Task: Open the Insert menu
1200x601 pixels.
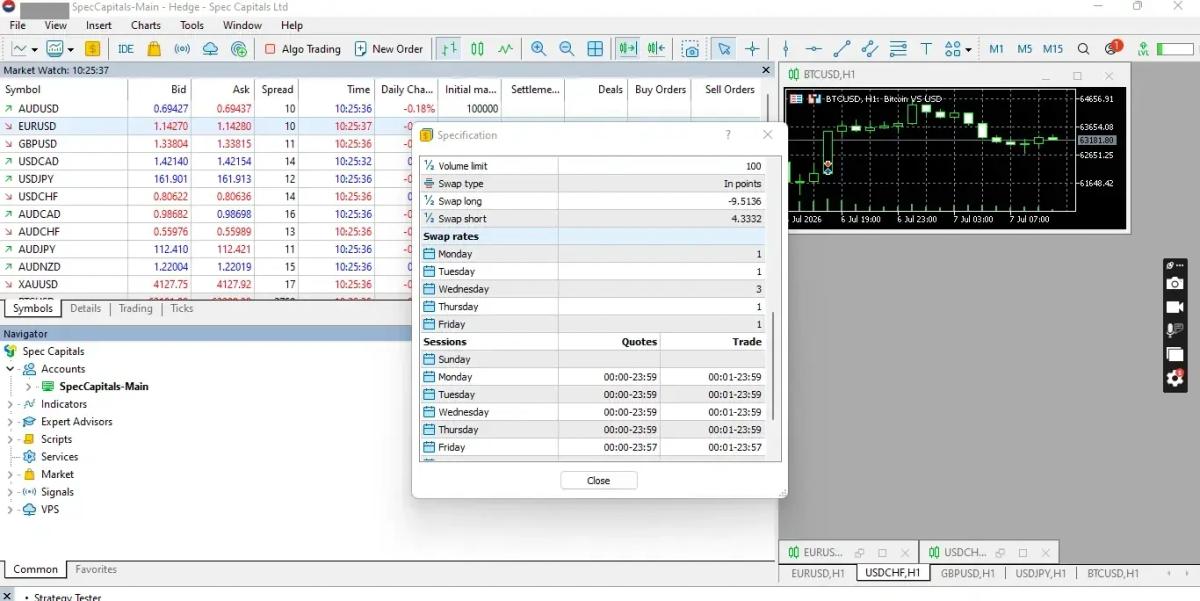Action: tap(99, 25)
